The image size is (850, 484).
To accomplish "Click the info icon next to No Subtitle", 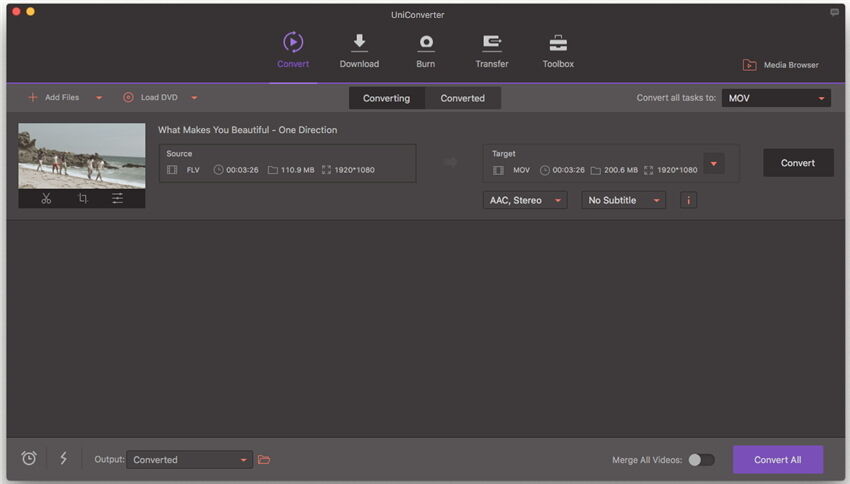I will 688,201.
